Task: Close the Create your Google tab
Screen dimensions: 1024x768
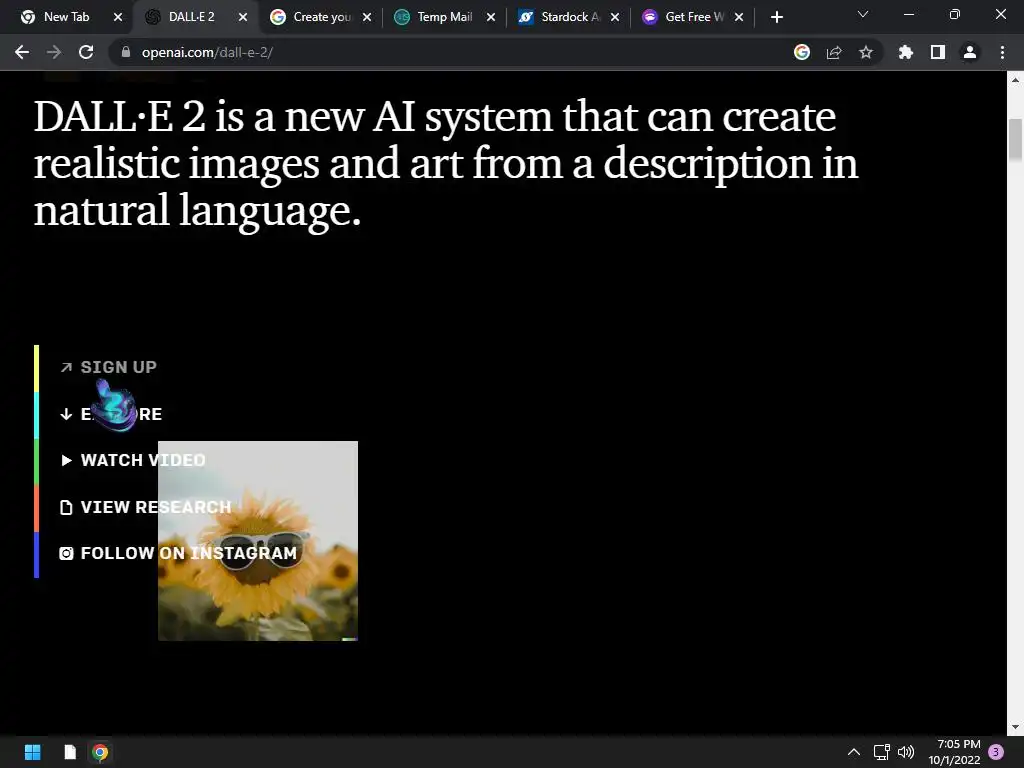Action: (x=367, y=17)
